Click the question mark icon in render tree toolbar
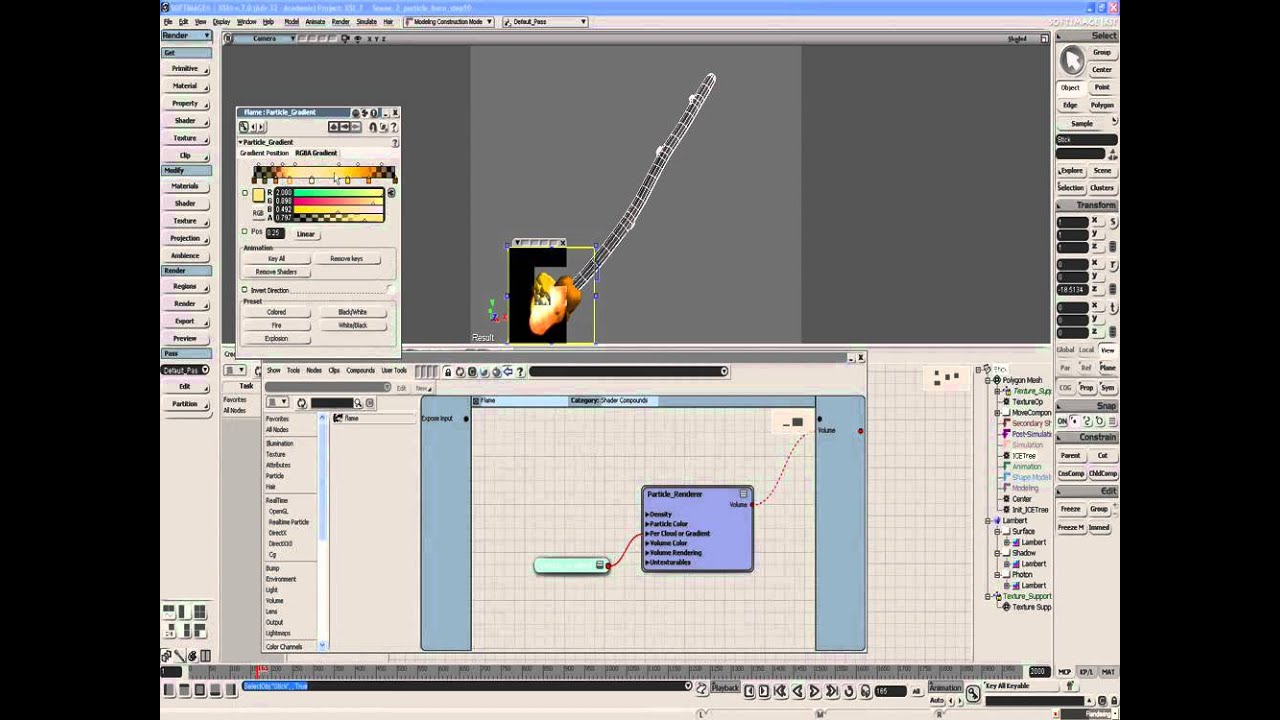 (x=519, y=372)
